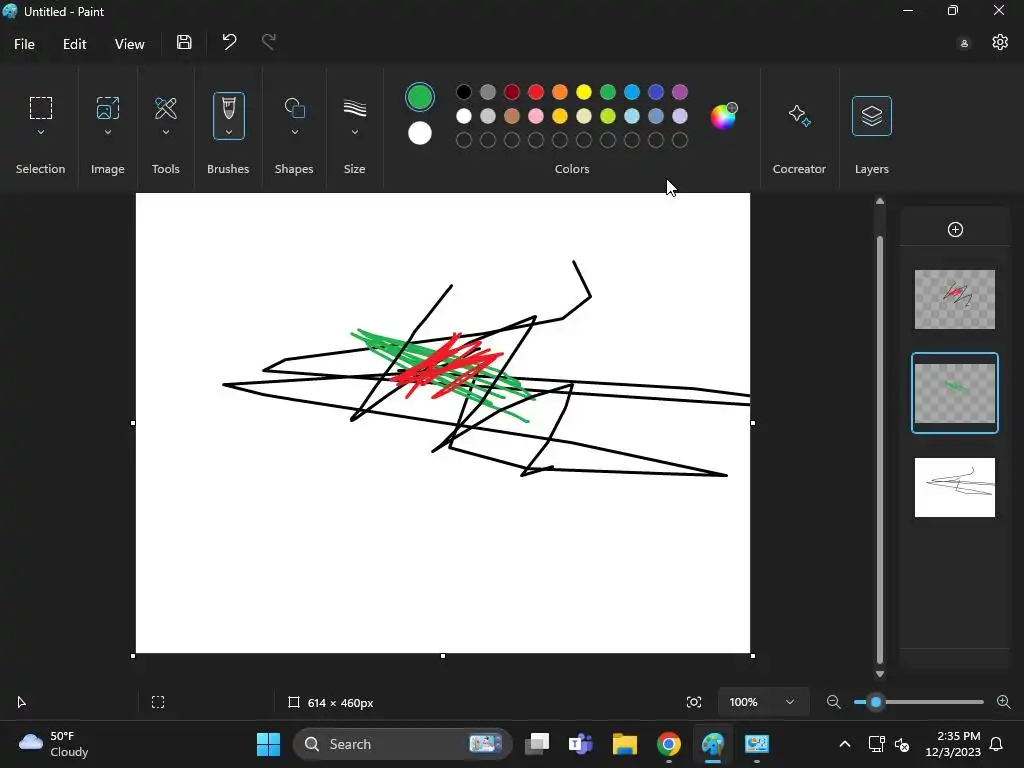Show hidden system tray icons
Image resolution: width=1024 pixels, height=768 pixels.
tap(844, 744)
